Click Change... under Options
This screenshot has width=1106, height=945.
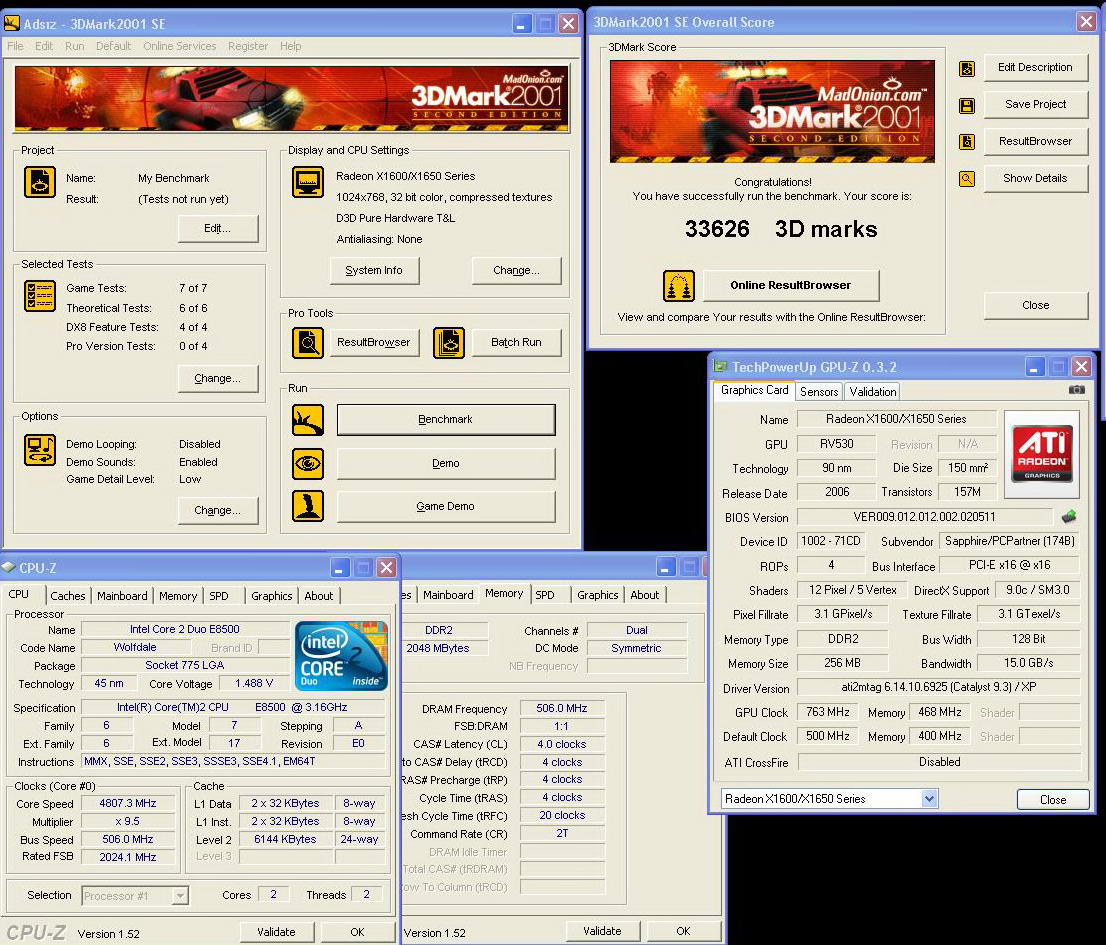pyautogui.click(x=217, y=510)
